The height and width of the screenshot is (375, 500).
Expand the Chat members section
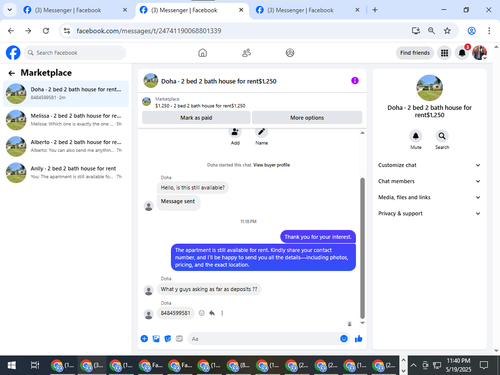pos(429,181)
